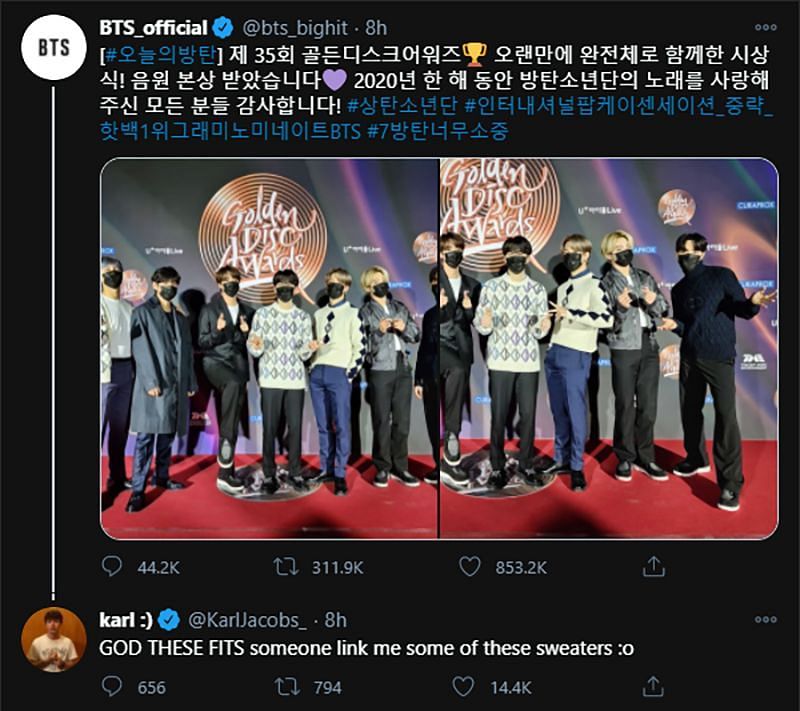Share the BTS_official tweet
Screen dimensions: 800x711
click(654, 567)
